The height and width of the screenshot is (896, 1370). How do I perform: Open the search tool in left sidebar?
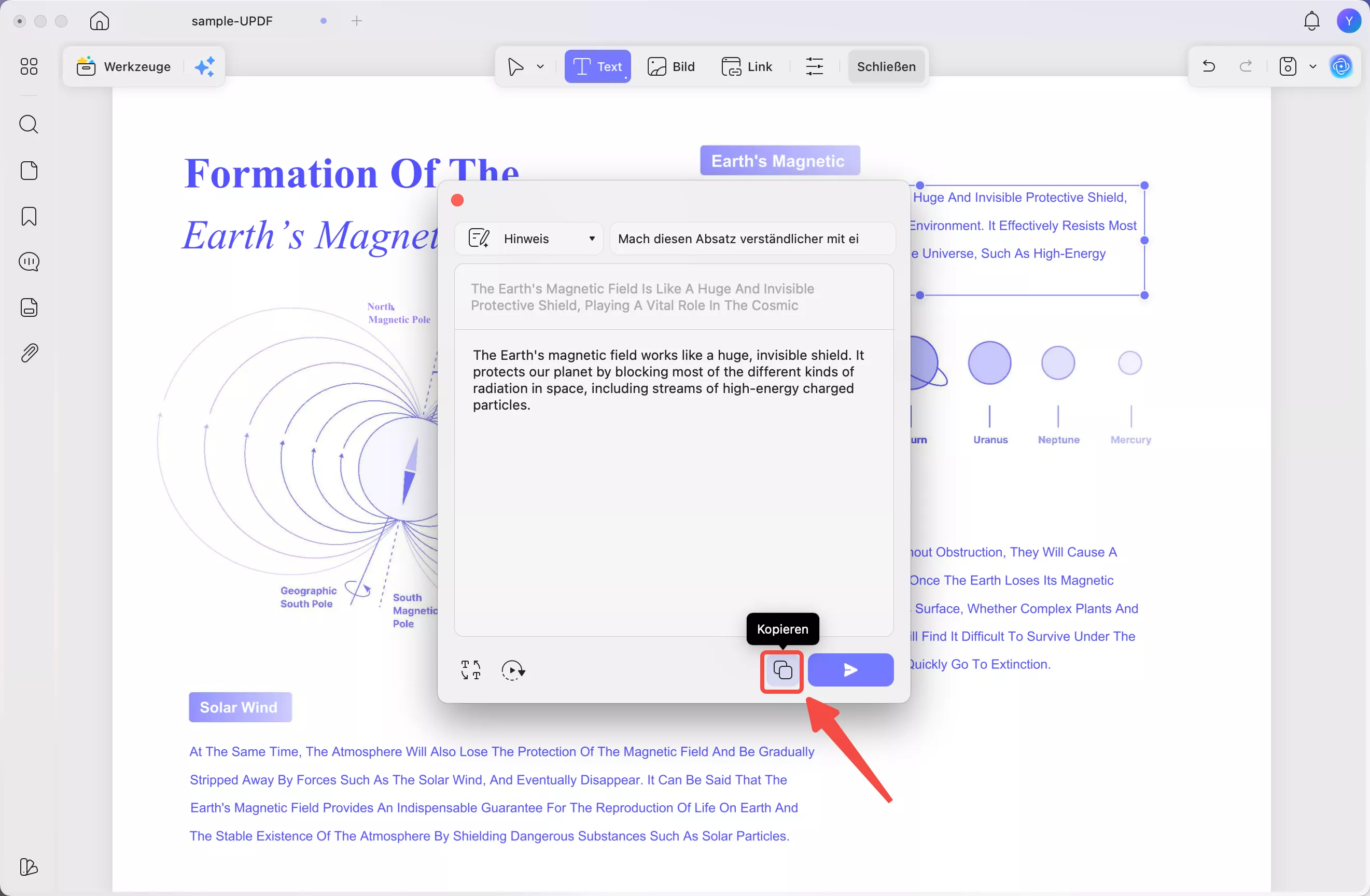[29, 124]
